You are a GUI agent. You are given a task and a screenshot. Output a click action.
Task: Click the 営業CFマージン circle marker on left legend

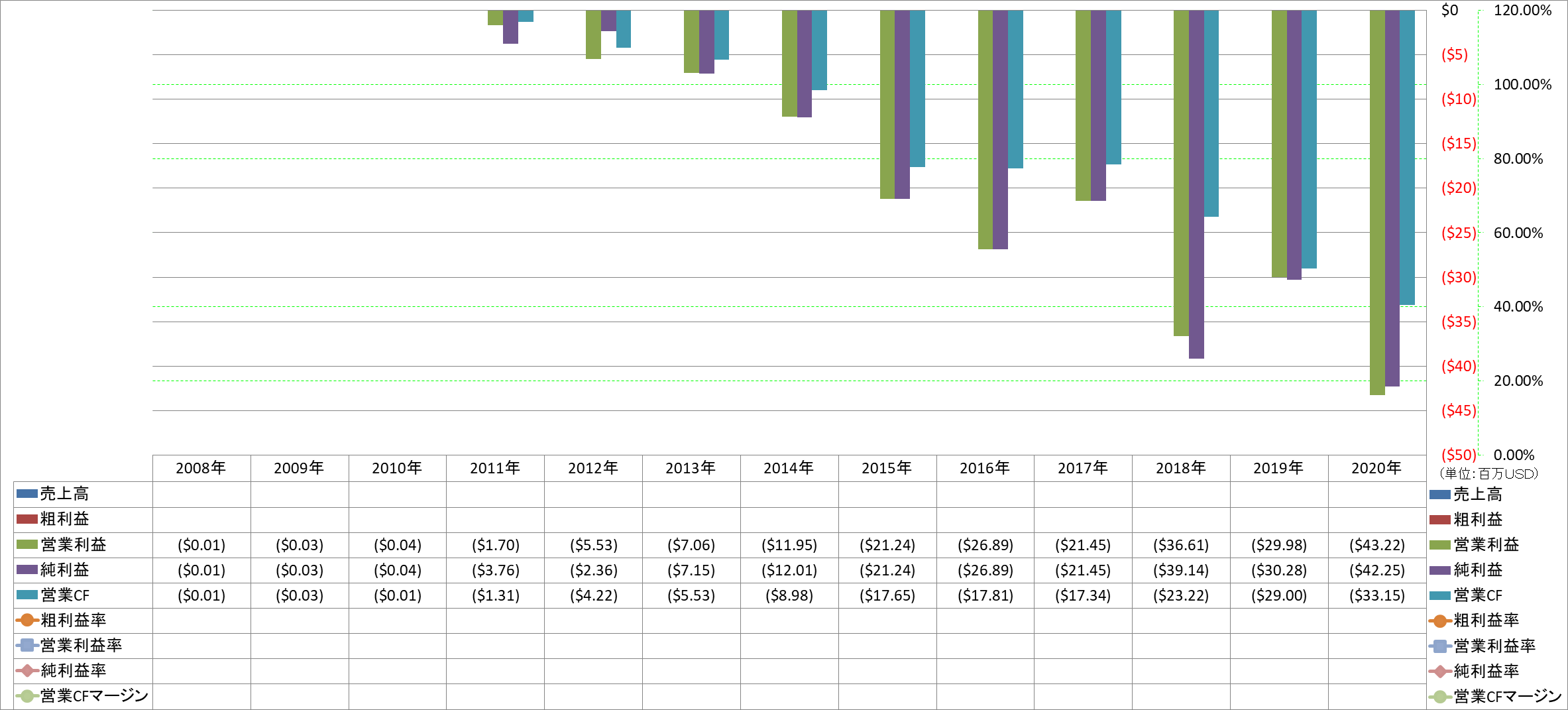click(x=27, y=695)
